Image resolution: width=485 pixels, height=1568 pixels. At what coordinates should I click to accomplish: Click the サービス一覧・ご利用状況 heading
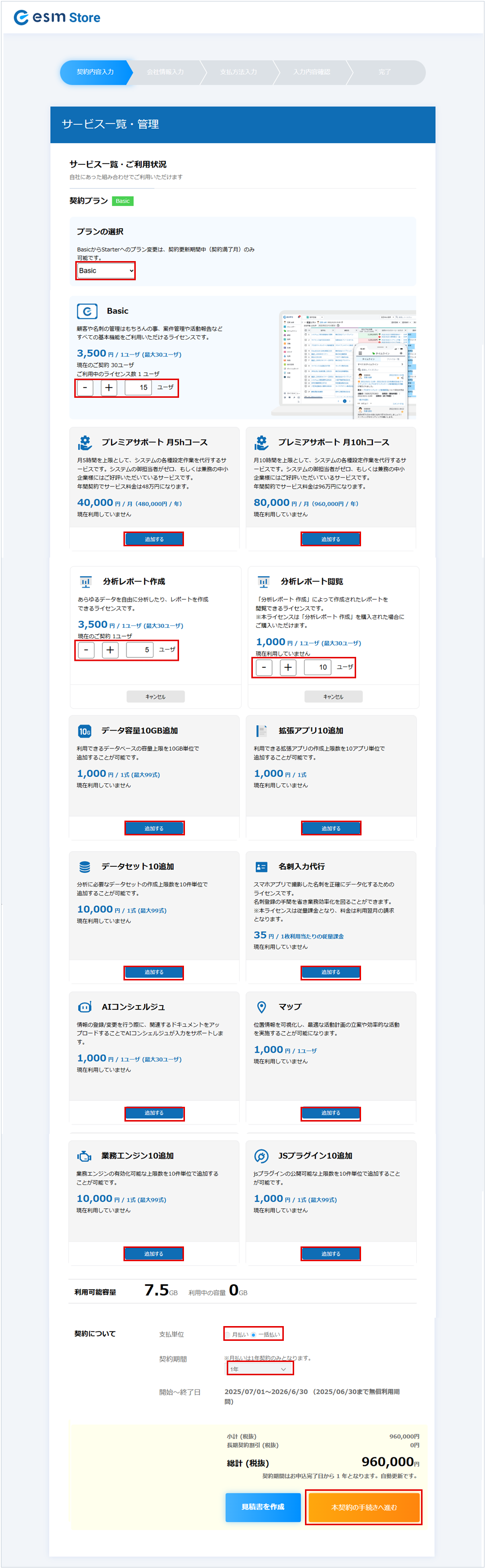[118, 164]
